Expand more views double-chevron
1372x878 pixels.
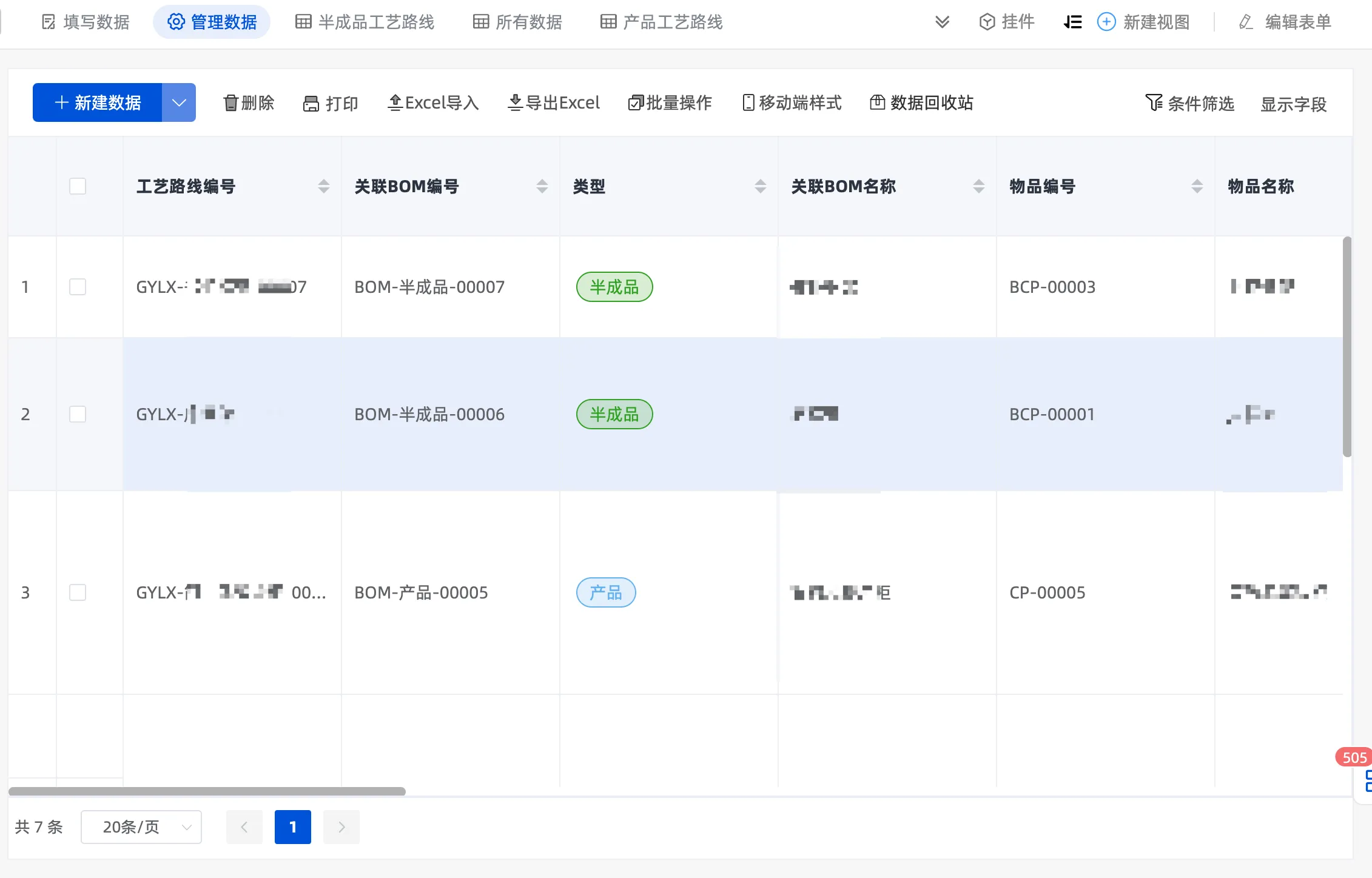tap(942, 22)
